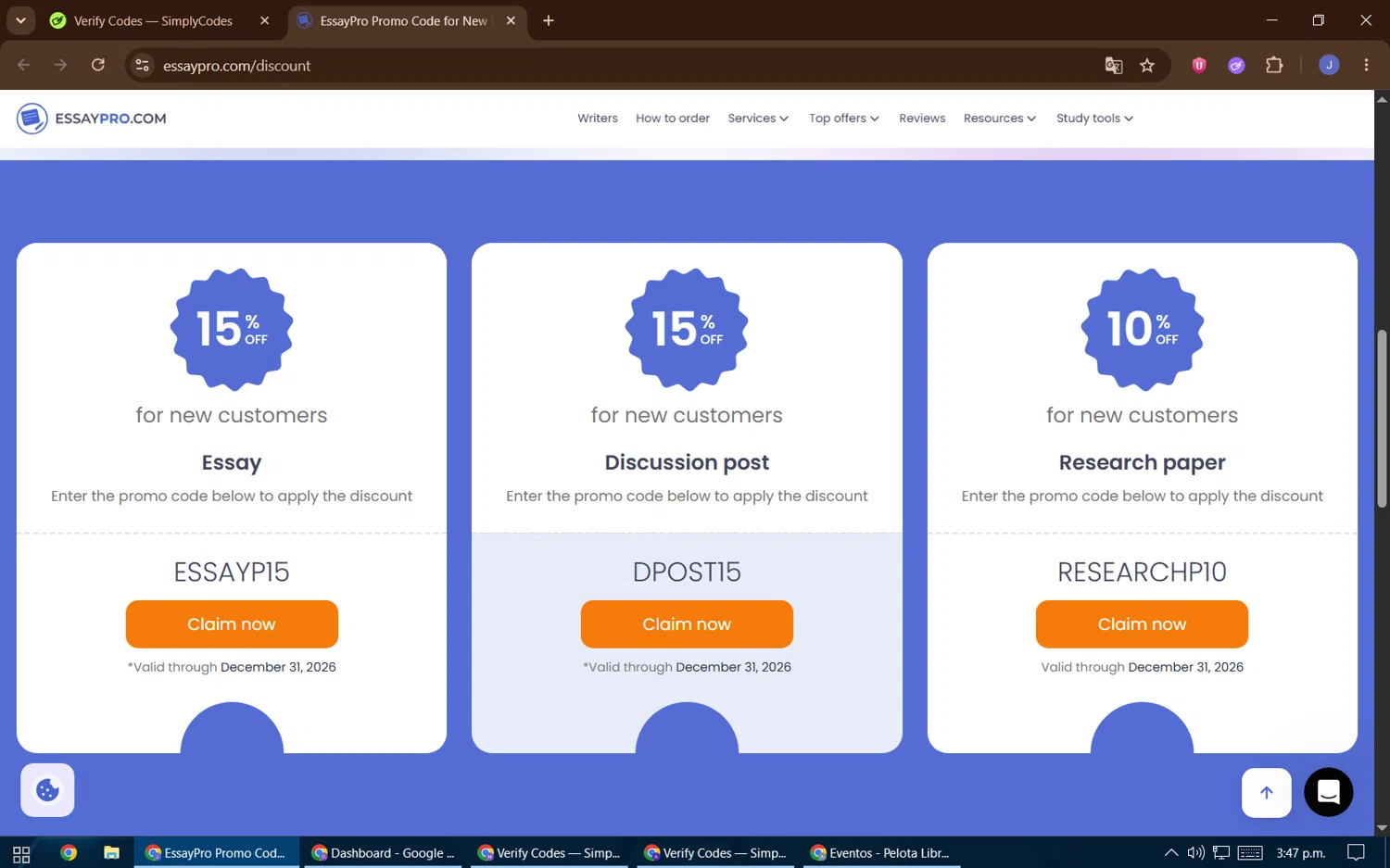Click the Research paper card heading
The width and height of the screenshot is (1390, 868).
[x=1142, y=462]
